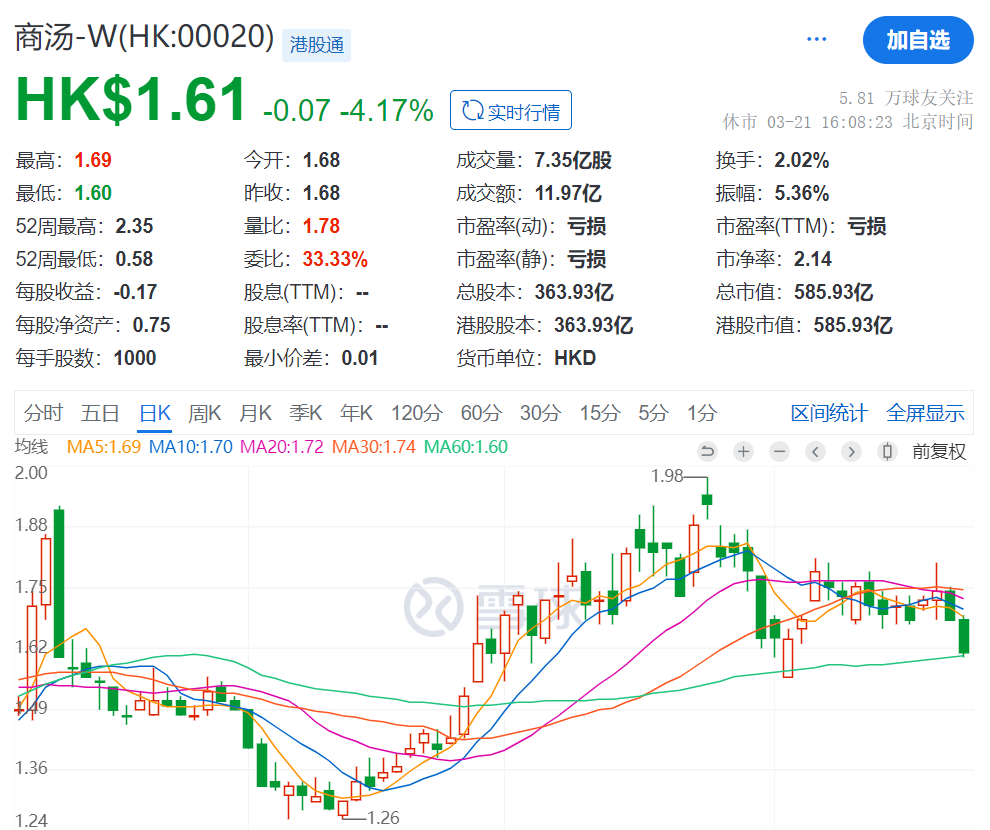Click the MA20:1.72 moving average label
The width and height of the screenshot is (990, 830).
point(282,447)
